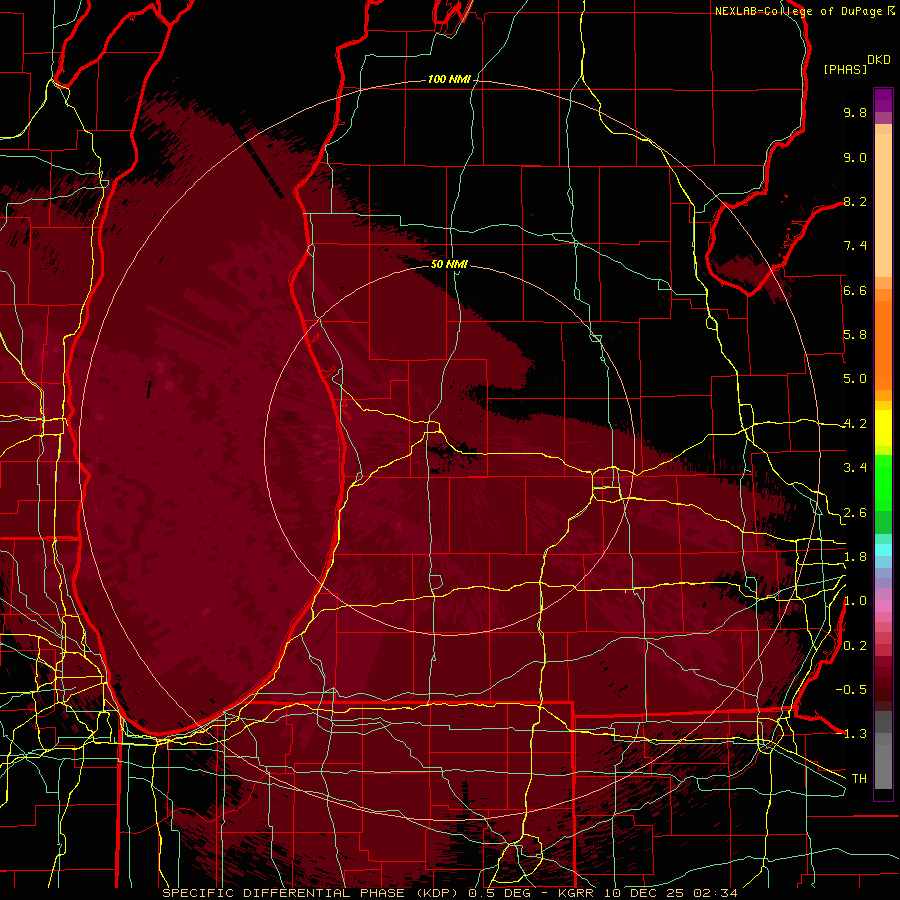This screenshot has height=900, width=900.
Task: Click the 4.2 value on color scale
Action: tap(855, 424)
